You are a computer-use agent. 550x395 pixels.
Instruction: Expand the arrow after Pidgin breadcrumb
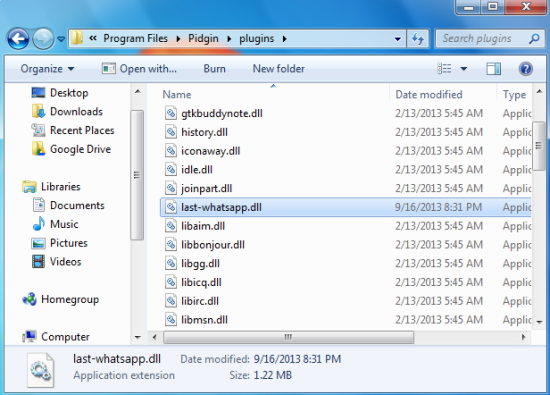229,39
